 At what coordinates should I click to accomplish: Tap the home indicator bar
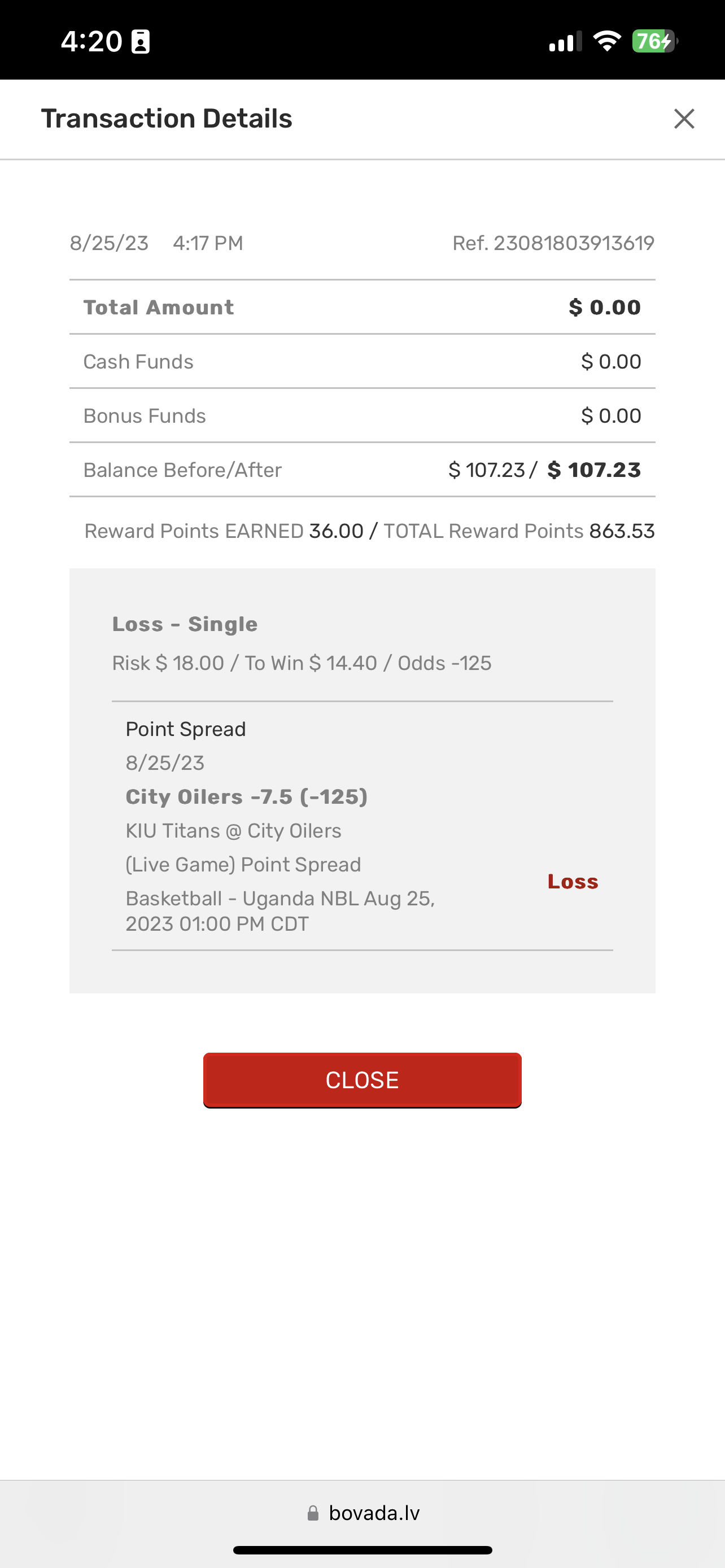pyautogui.click(x=362, y=1550)
